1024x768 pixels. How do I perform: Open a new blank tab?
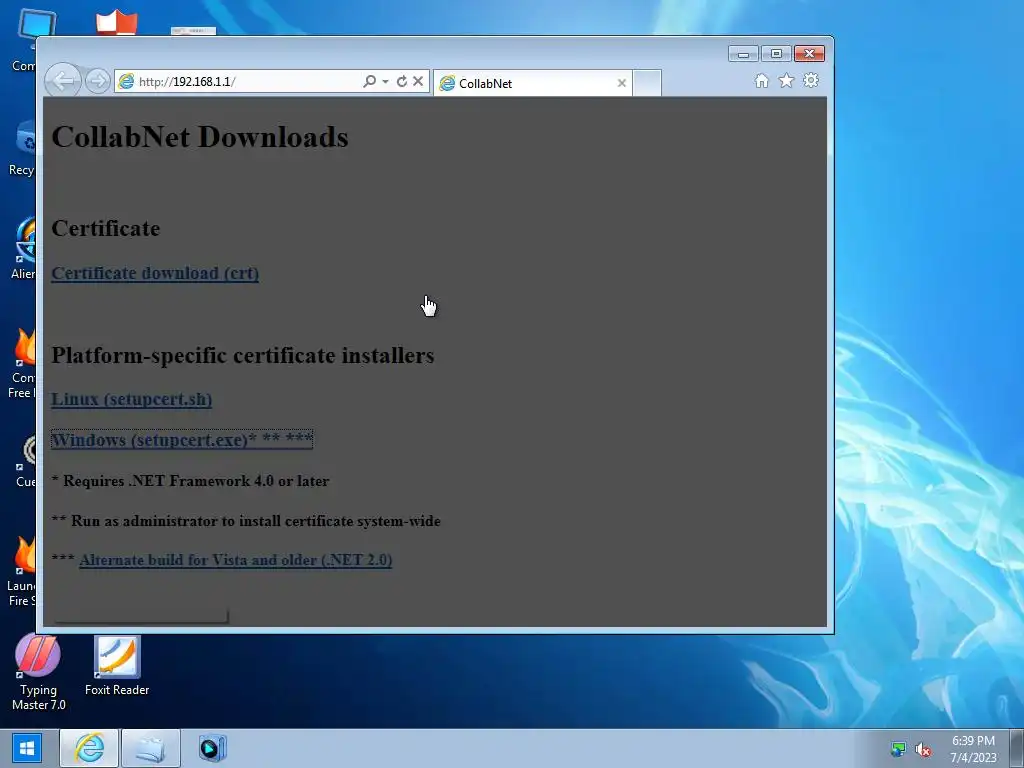pos(647,83)
